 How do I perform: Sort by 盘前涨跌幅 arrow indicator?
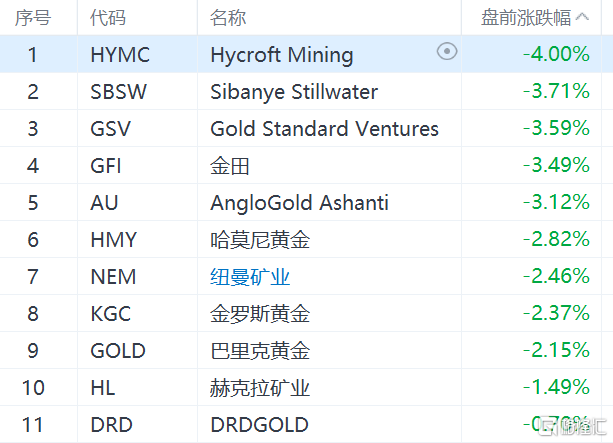tap(582, 17)
